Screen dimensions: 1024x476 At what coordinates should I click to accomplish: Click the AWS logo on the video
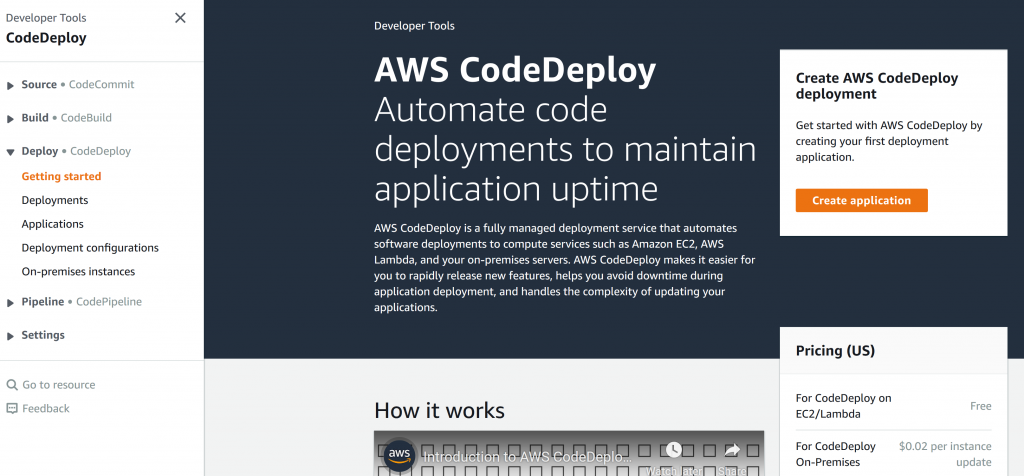click(x=399, y=454)
